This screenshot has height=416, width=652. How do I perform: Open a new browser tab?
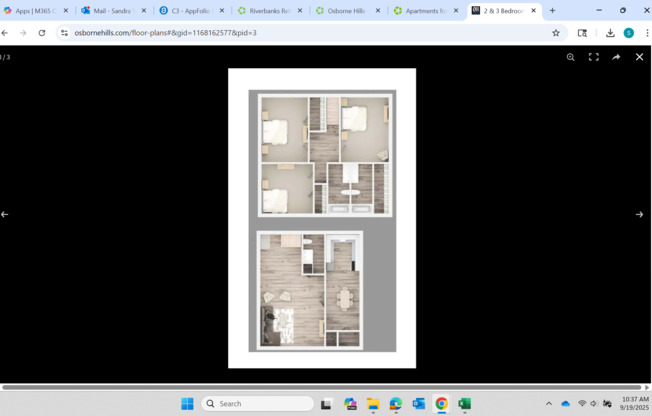(552, 11)
